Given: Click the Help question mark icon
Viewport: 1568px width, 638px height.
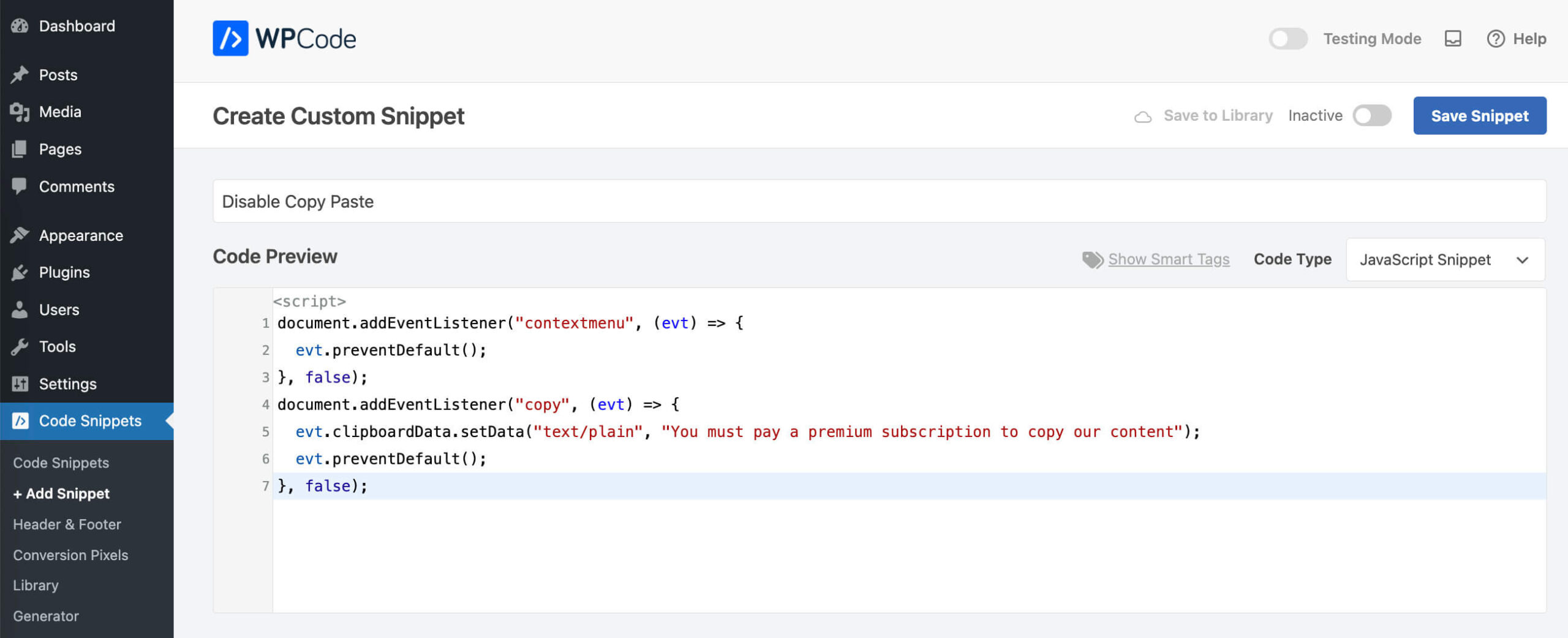Looking at the screenshot, I should (1496, 38).
